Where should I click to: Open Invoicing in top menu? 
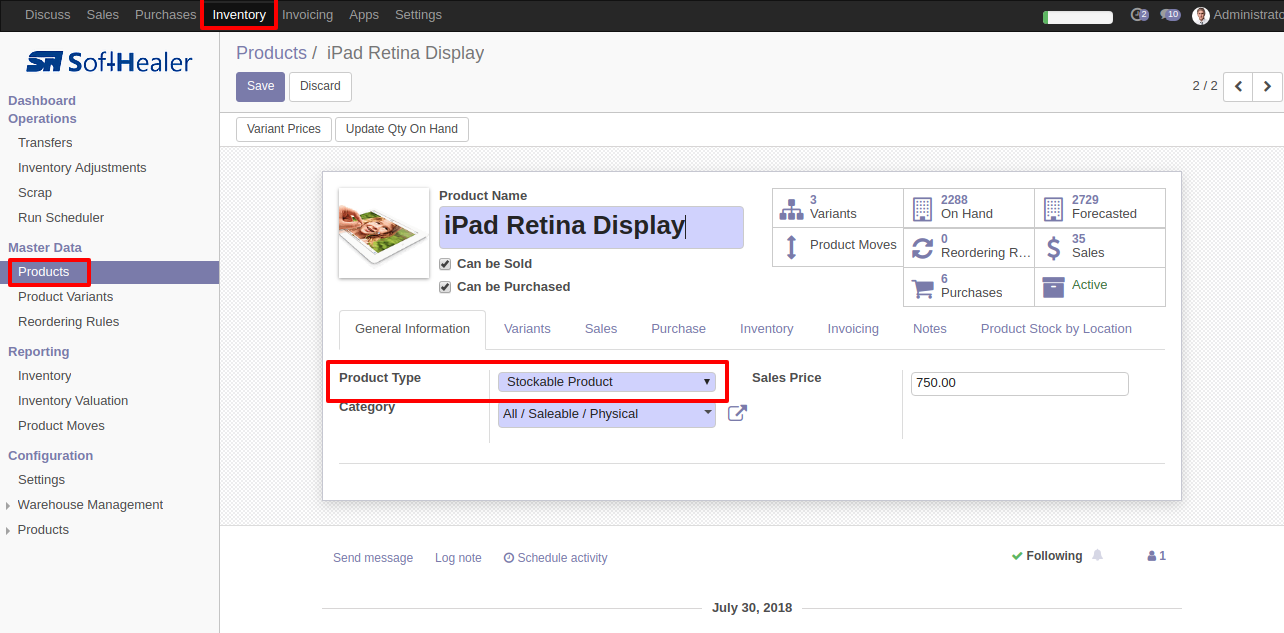[307, 15]
